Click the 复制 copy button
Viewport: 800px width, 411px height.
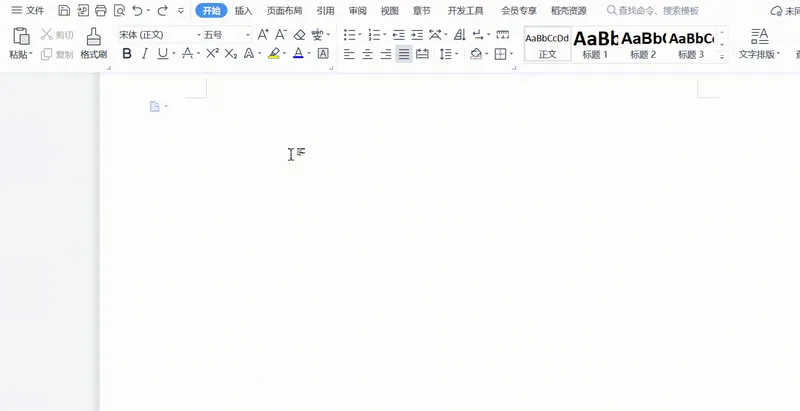57,54
